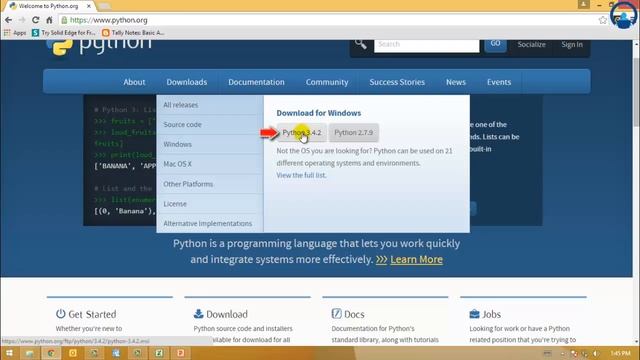
Task: Switch to Chrome in the taskbar
Action: (51, 353)
